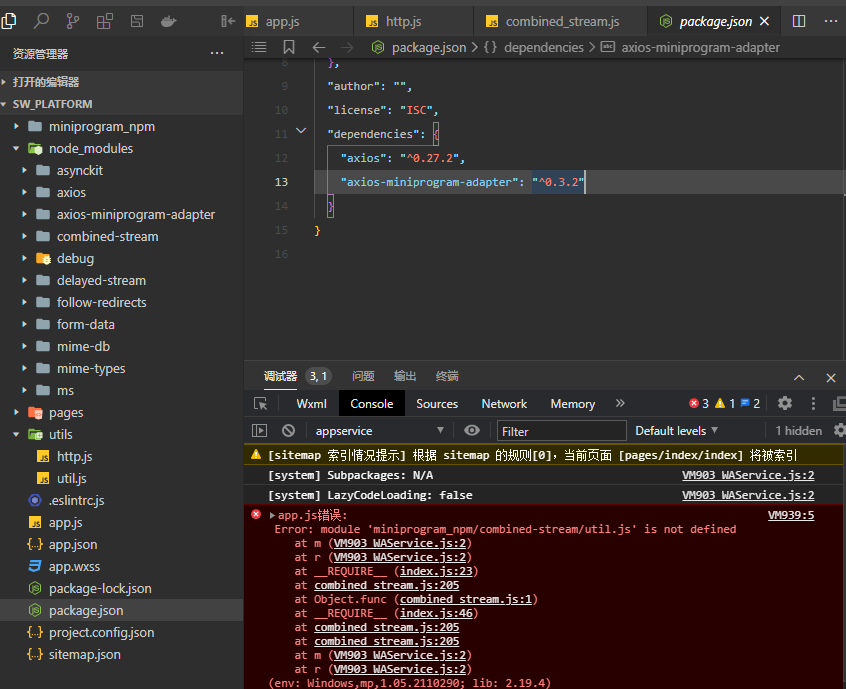Close the debugger panel
The image size is (846, 689).
[x=831, y=378]
